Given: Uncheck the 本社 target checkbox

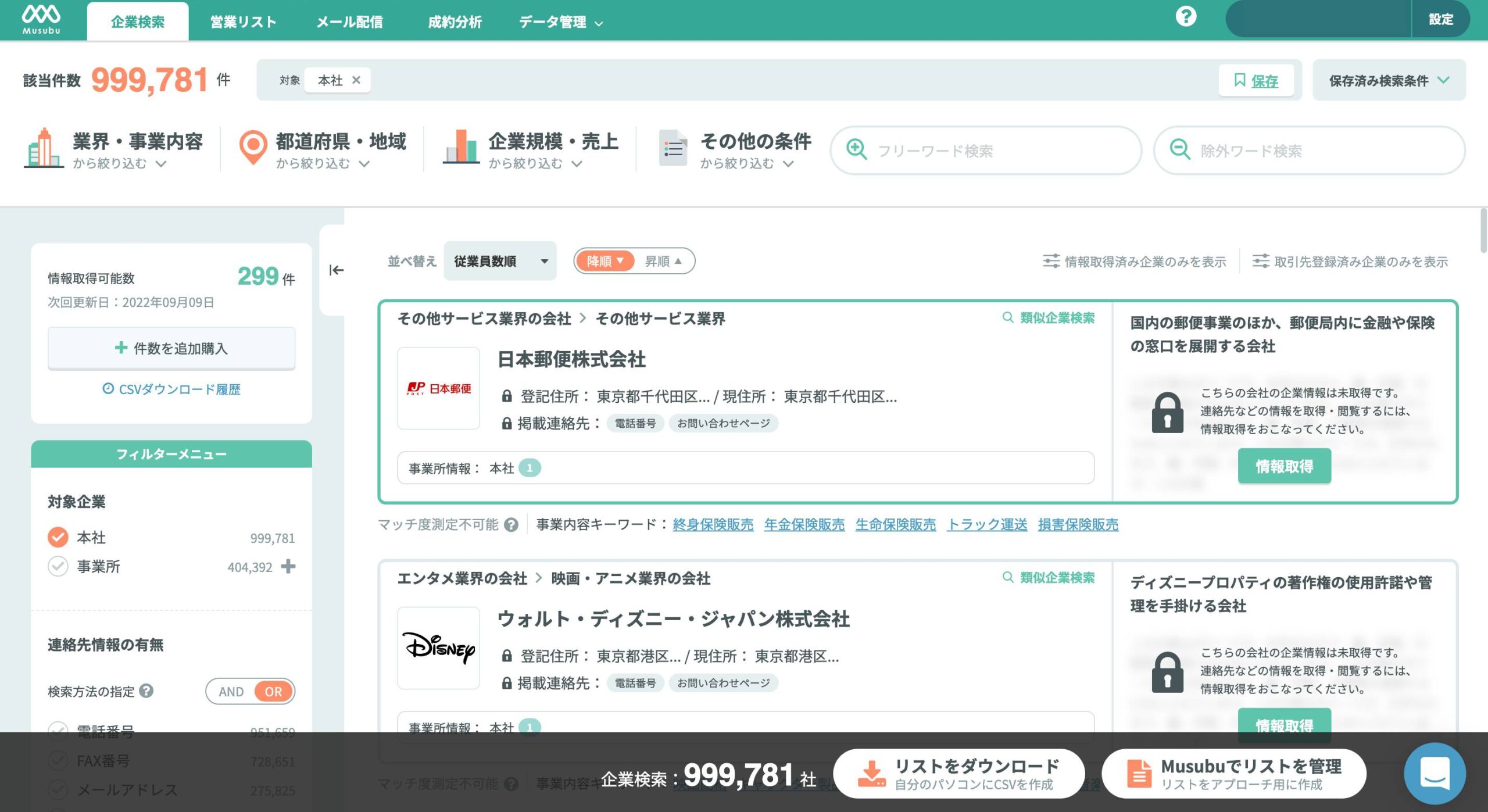Looking at the screenshot, I should (x=58, y=537).
